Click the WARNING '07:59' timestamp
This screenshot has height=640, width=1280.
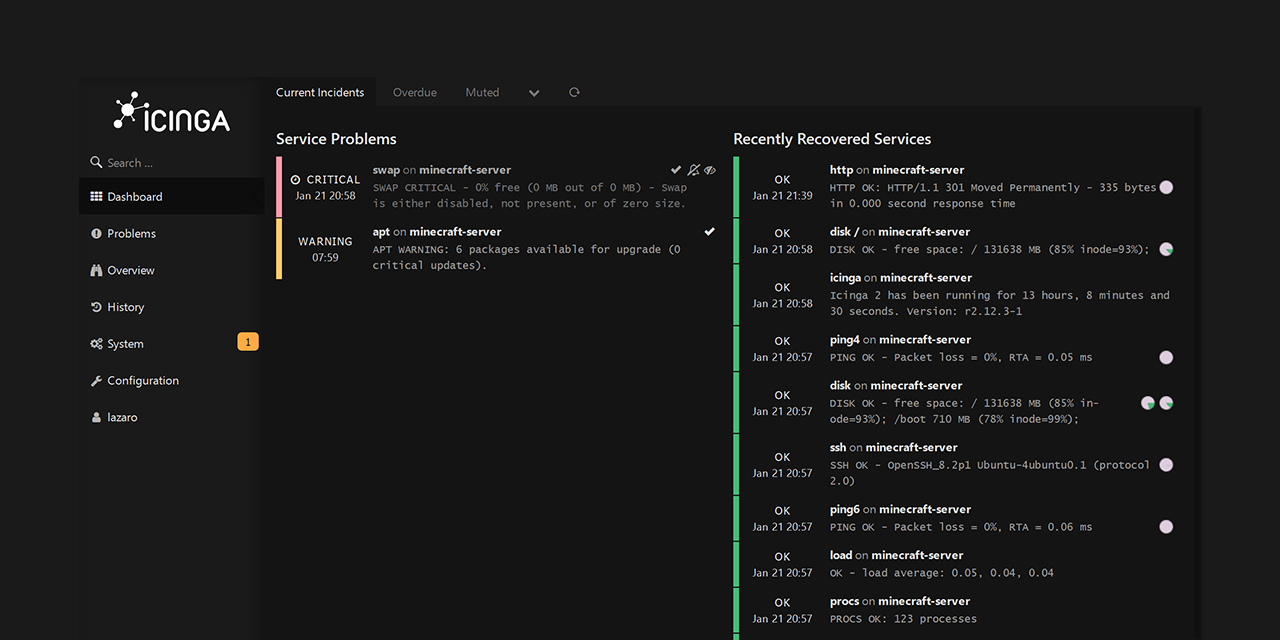[325, 258]
